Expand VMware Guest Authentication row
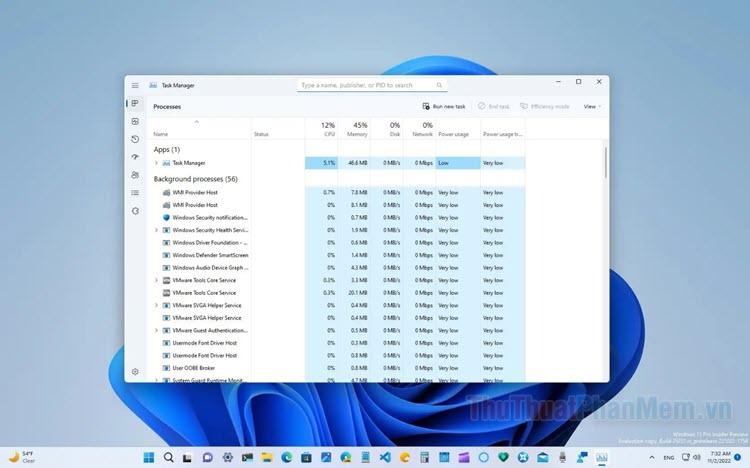The image size is (750, 468). pyautogui.click(x=156, y=330)
